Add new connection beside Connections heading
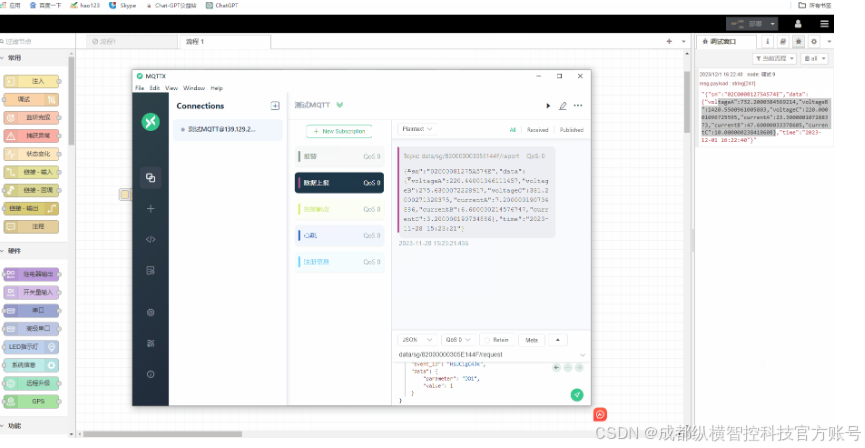Viewport: 865px width, 448px height. point(275,106)
